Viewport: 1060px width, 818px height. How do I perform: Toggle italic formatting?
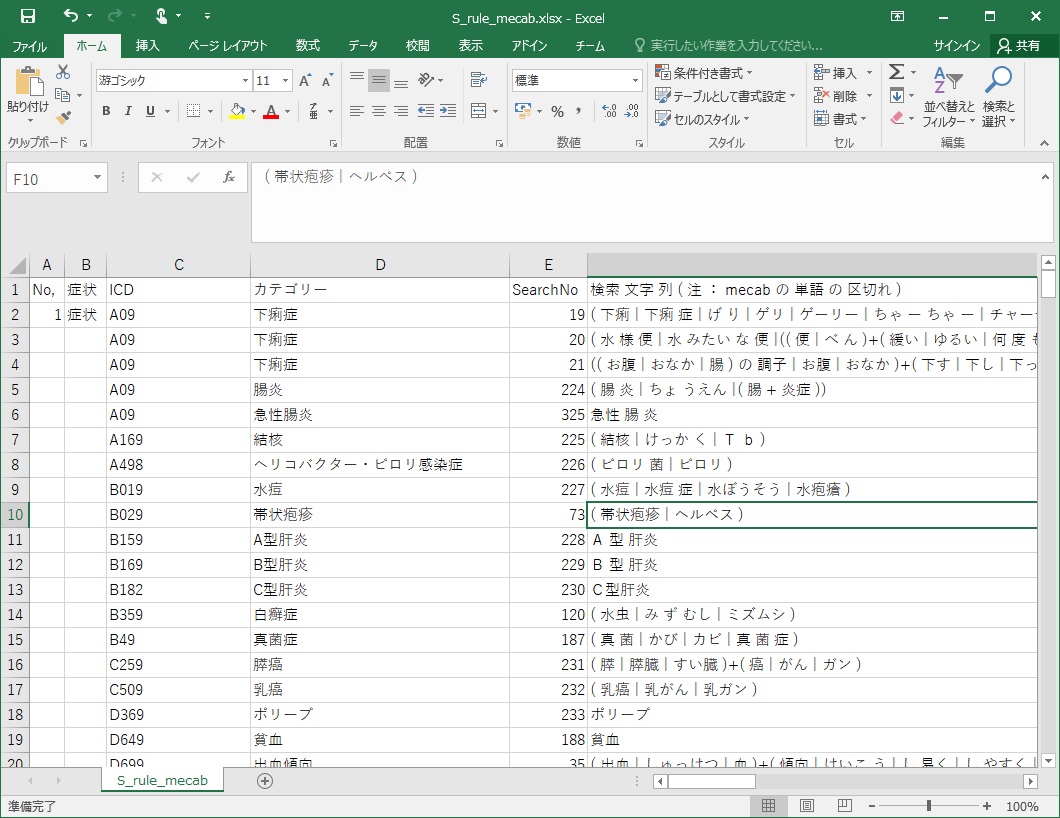pos(128,111)
